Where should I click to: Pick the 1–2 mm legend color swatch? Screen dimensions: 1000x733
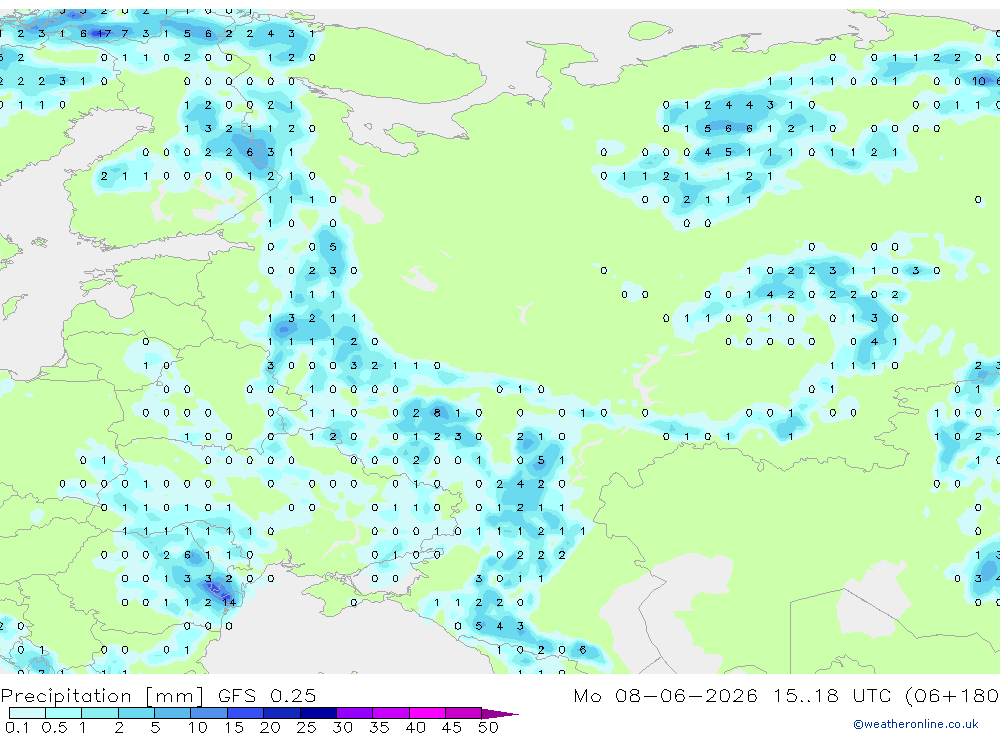(x=100, y=713)
